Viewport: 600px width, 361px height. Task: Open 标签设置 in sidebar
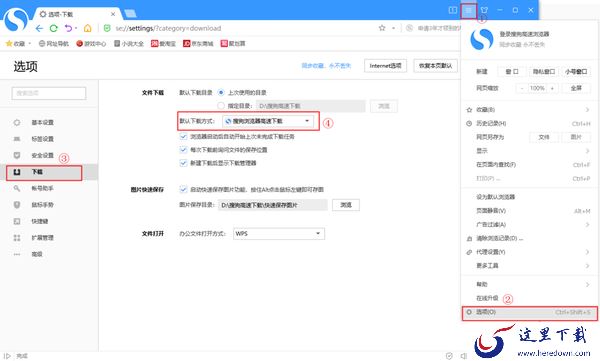click(42, 139)
